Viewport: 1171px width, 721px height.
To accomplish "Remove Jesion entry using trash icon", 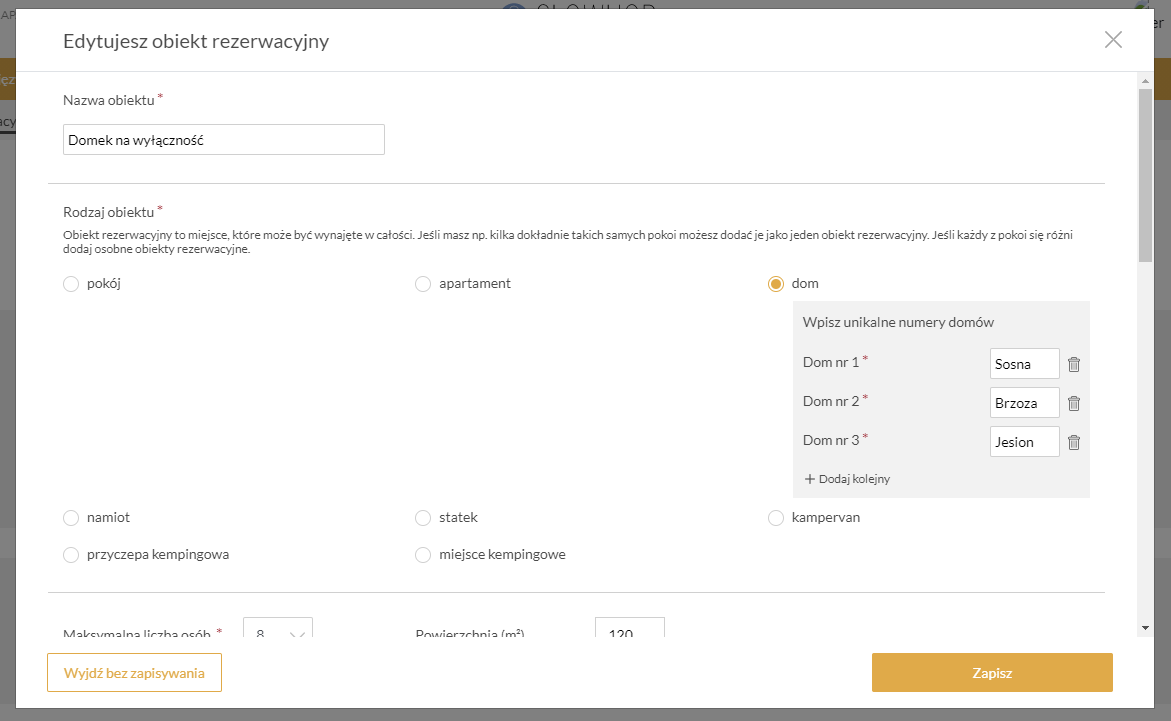I will coord(1074,443).
